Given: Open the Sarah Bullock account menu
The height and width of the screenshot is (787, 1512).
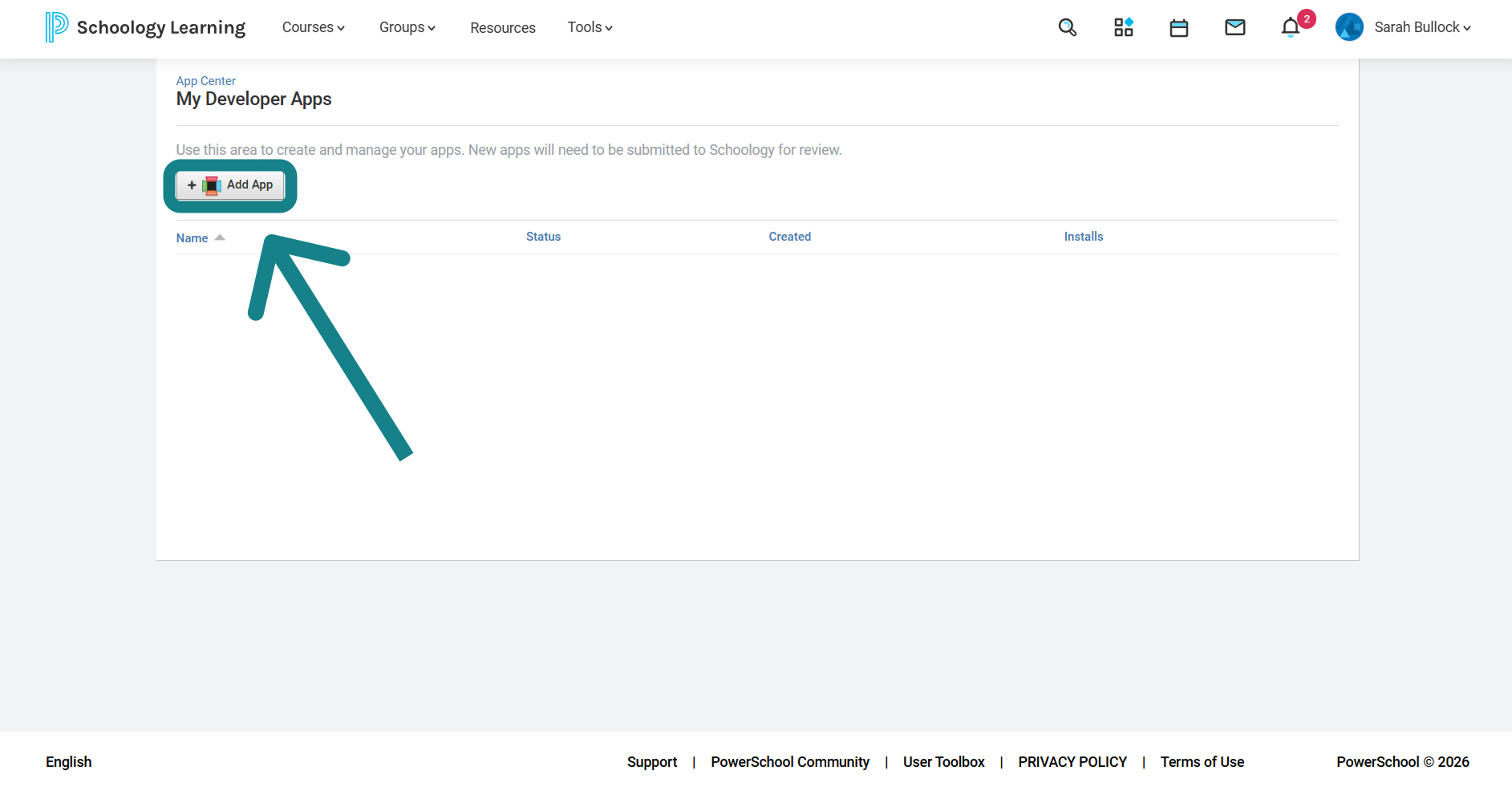Looking at the screenshot, I should click(x=1422, y=27).
